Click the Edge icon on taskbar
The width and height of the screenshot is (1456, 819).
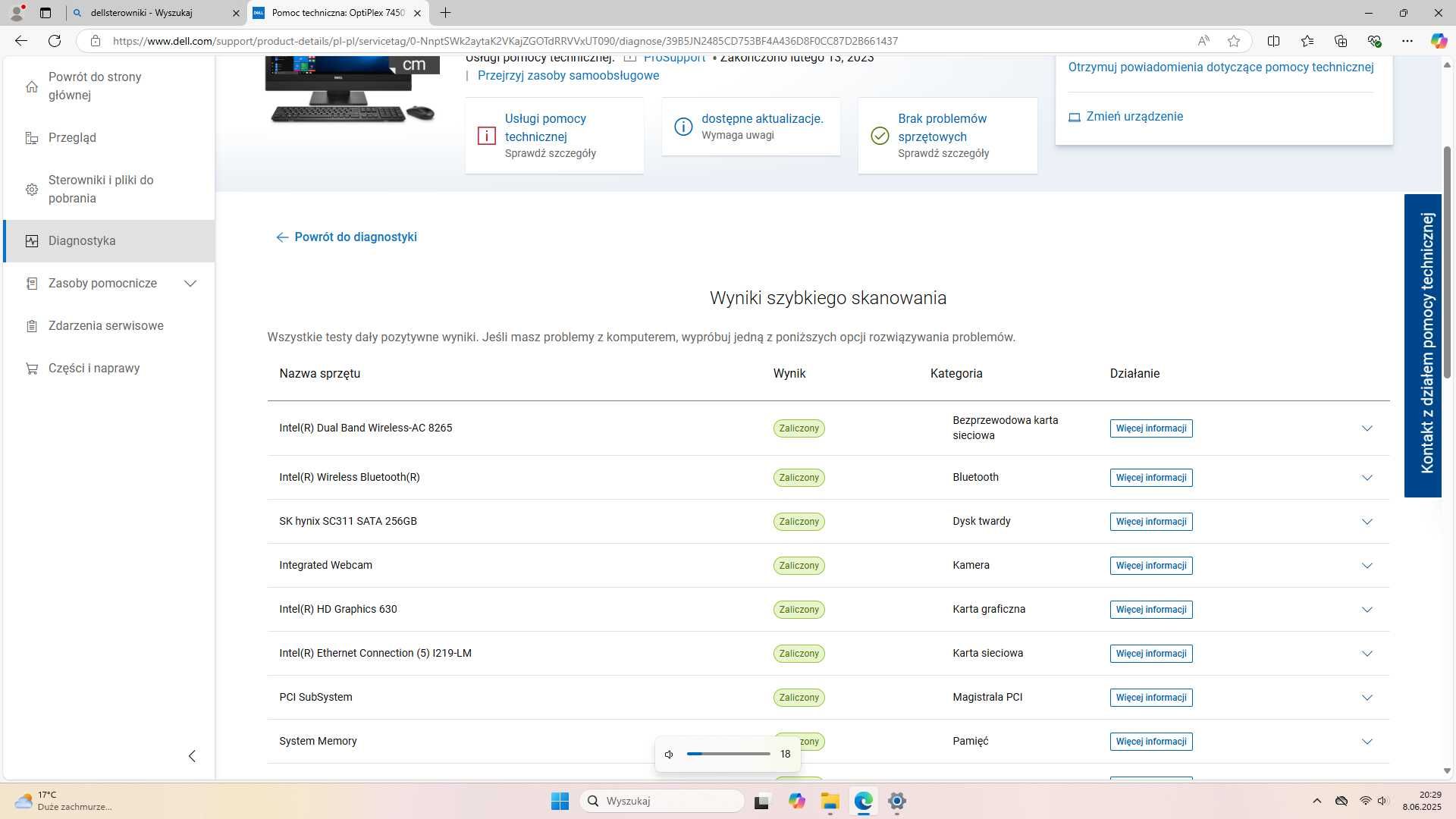(863, 801)
